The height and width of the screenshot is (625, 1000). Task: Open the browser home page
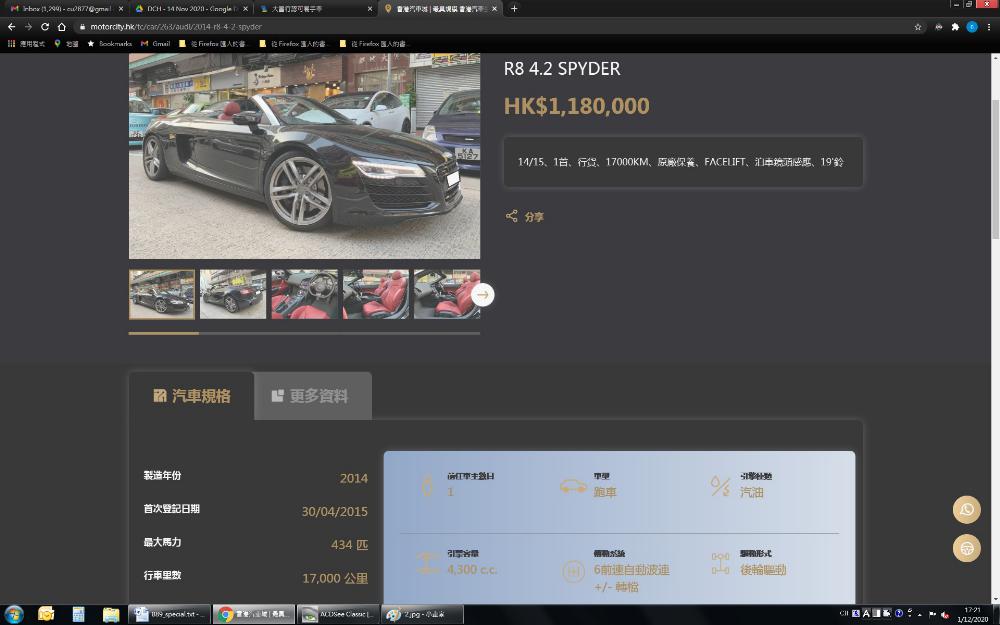[62, 27]
